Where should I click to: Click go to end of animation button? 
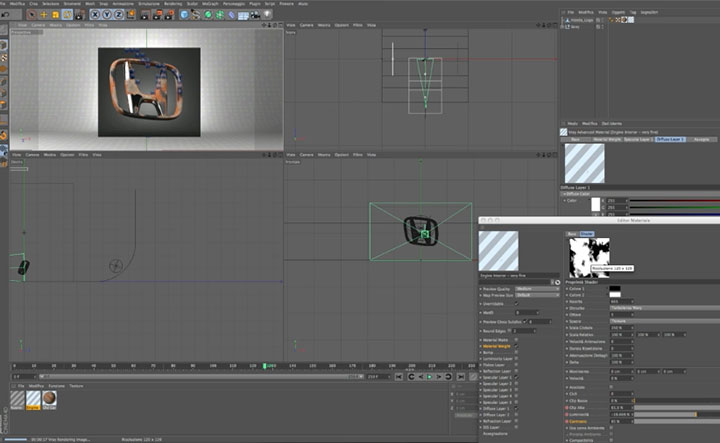pyautogui.click(x=461, y=377)
